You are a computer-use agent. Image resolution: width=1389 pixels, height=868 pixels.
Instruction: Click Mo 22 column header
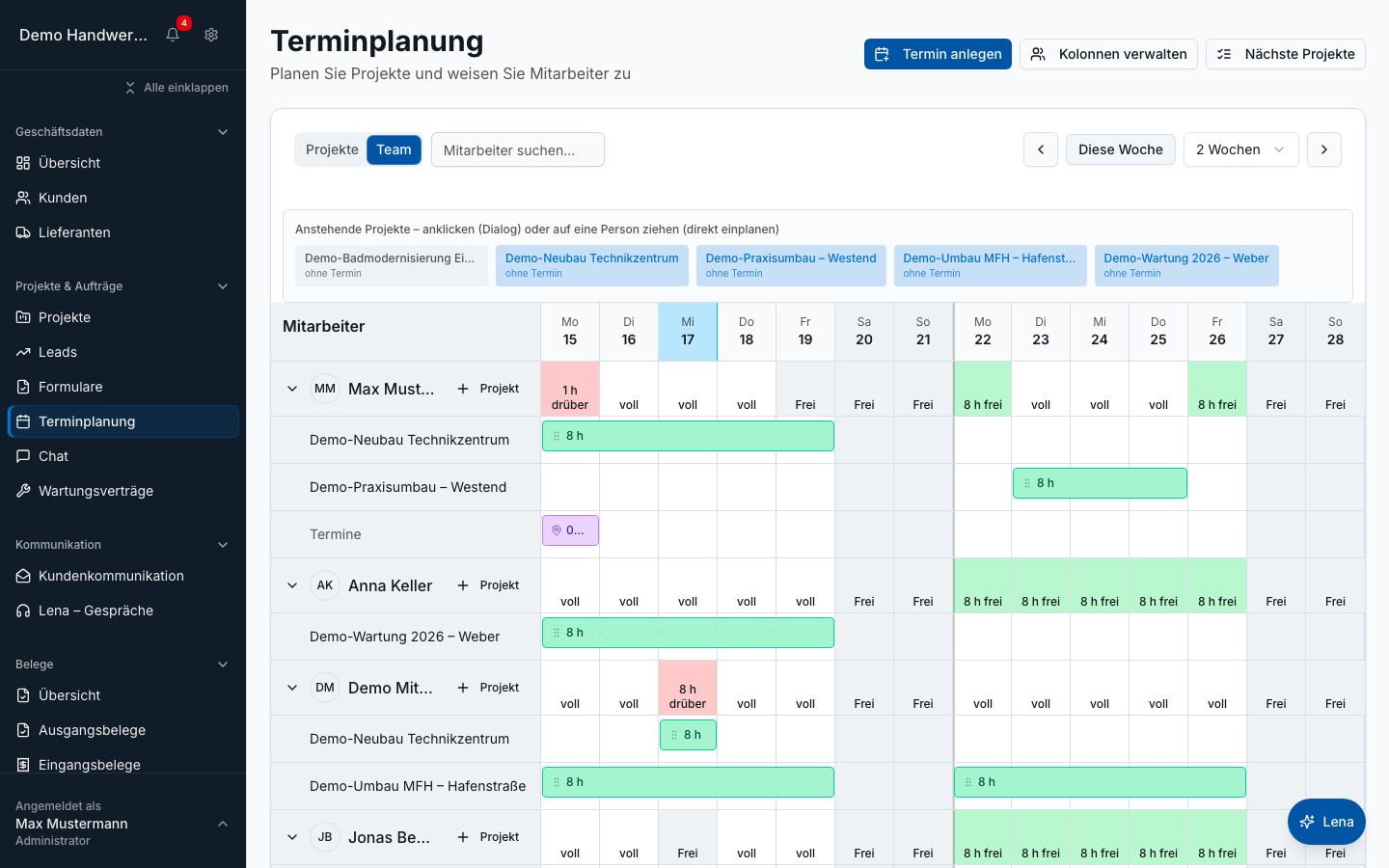983,332
